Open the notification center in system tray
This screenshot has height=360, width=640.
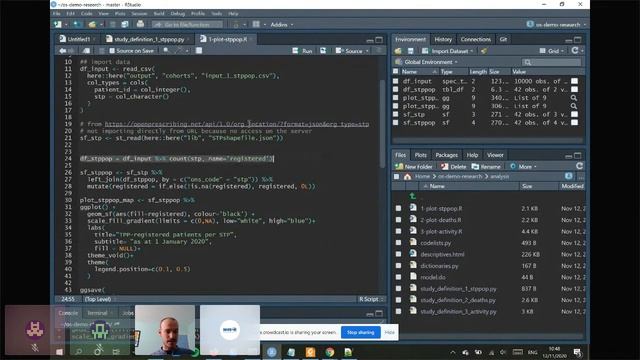[577, 352]
